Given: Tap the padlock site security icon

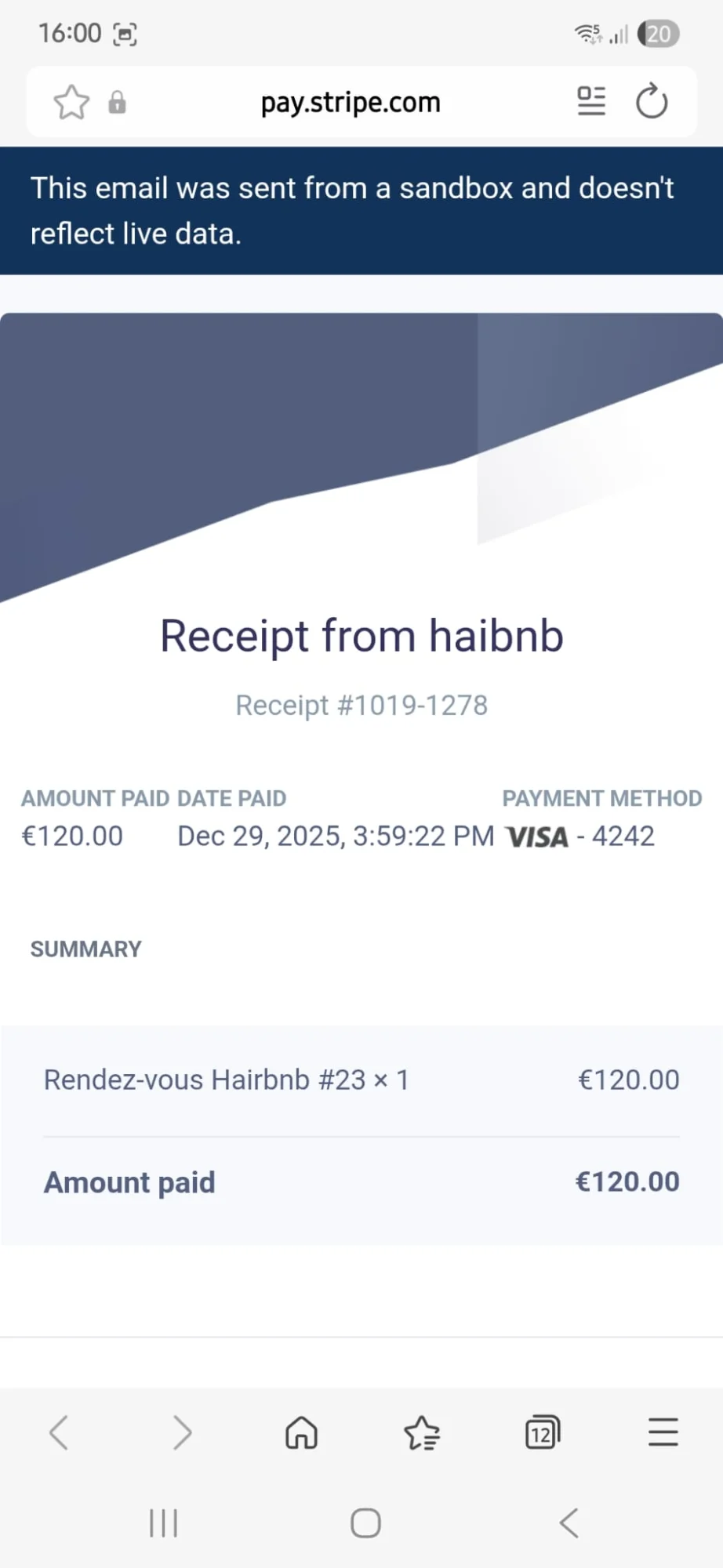Looking at the screenshot, I should pos(118,102).
